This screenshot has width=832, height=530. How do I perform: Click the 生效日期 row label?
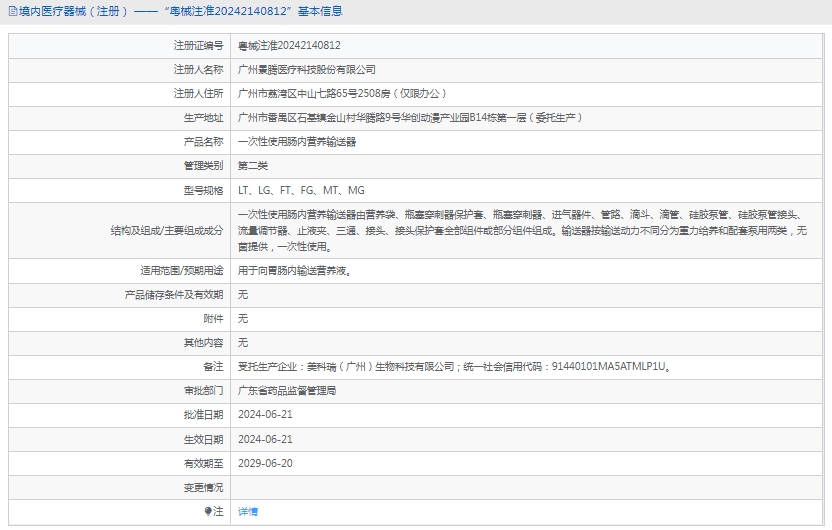pos(202,439)
